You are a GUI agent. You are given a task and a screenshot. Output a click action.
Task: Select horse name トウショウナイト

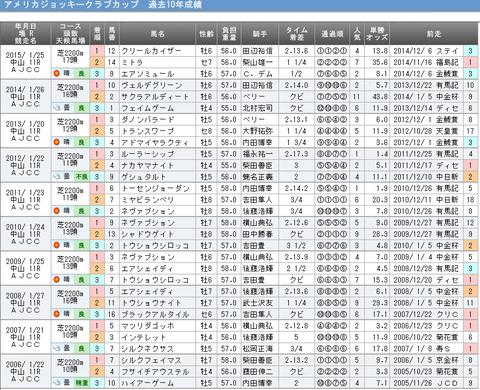[151, 303]
